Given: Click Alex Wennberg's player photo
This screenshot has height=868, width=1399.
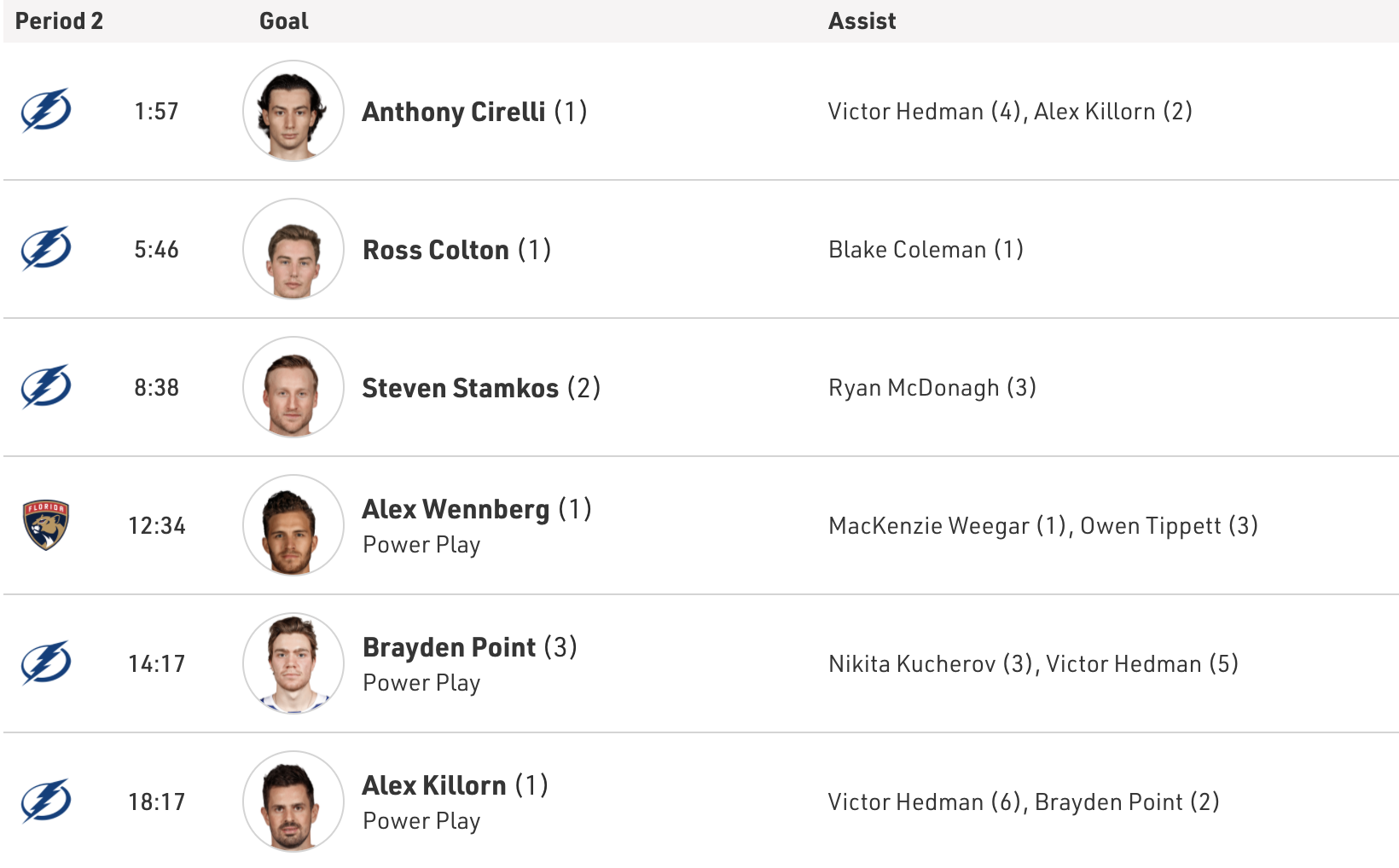Looking at the screenshot, I should [293, 525].
